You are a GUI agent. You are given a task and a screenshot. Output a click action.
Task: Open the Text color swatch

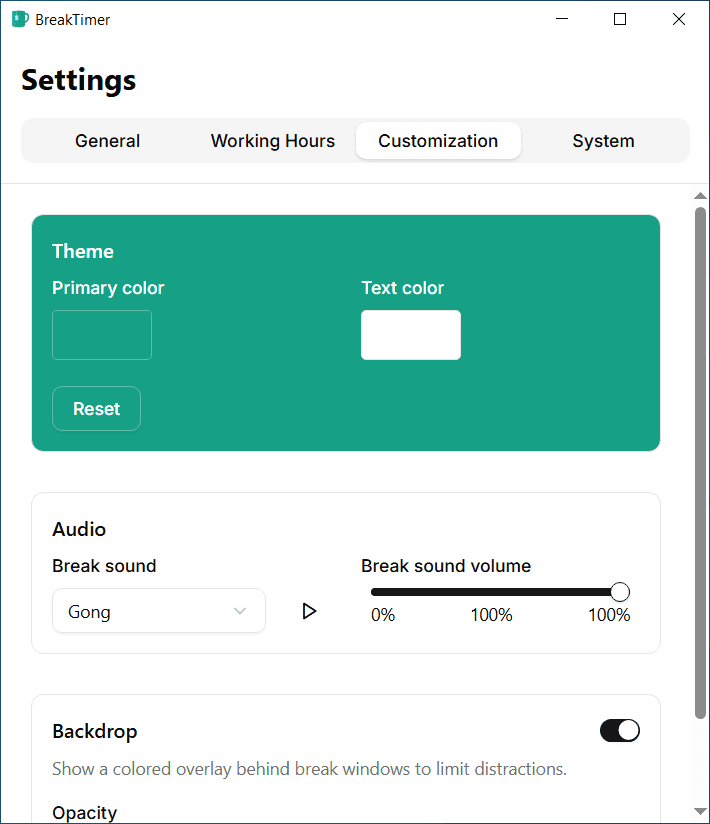[411, 335]
